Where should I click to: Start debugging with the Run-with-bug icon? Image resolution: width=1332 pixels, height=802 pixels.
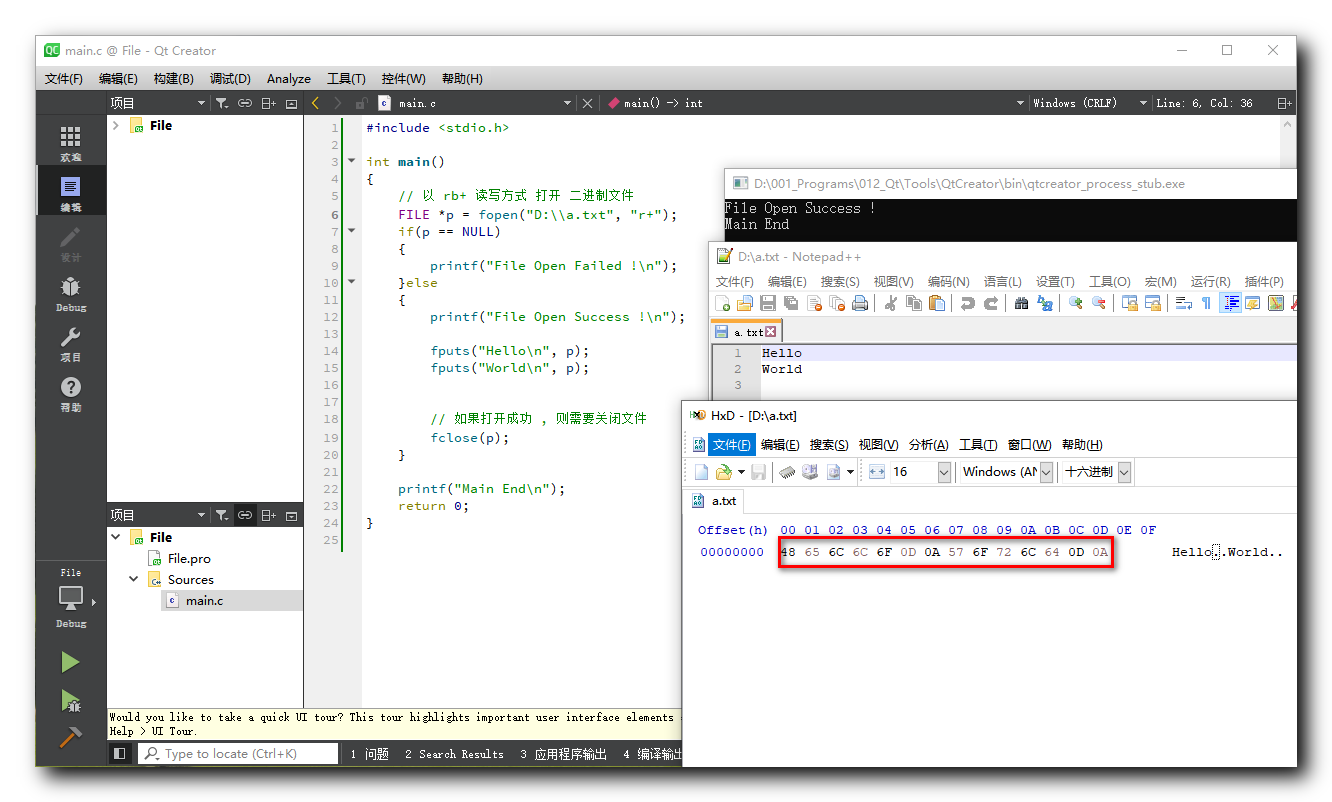(70, 700)
